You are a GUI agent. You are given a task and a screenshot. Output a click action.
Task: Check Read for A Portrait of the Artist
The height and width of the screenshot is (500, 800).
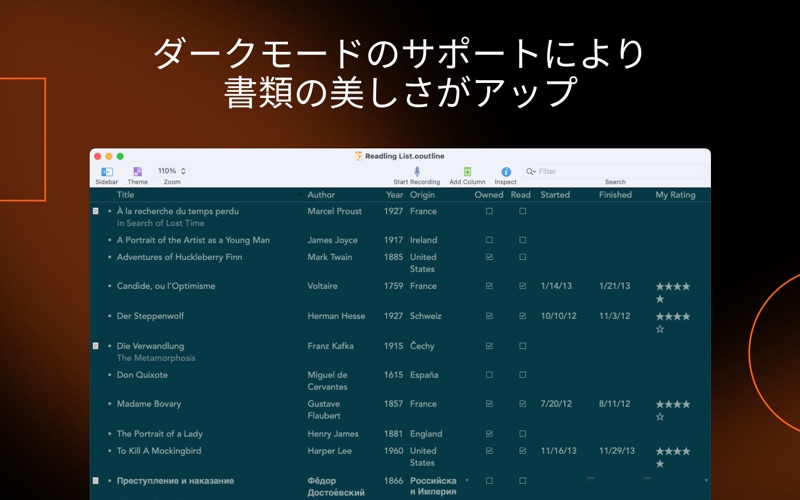pos(522,240)
